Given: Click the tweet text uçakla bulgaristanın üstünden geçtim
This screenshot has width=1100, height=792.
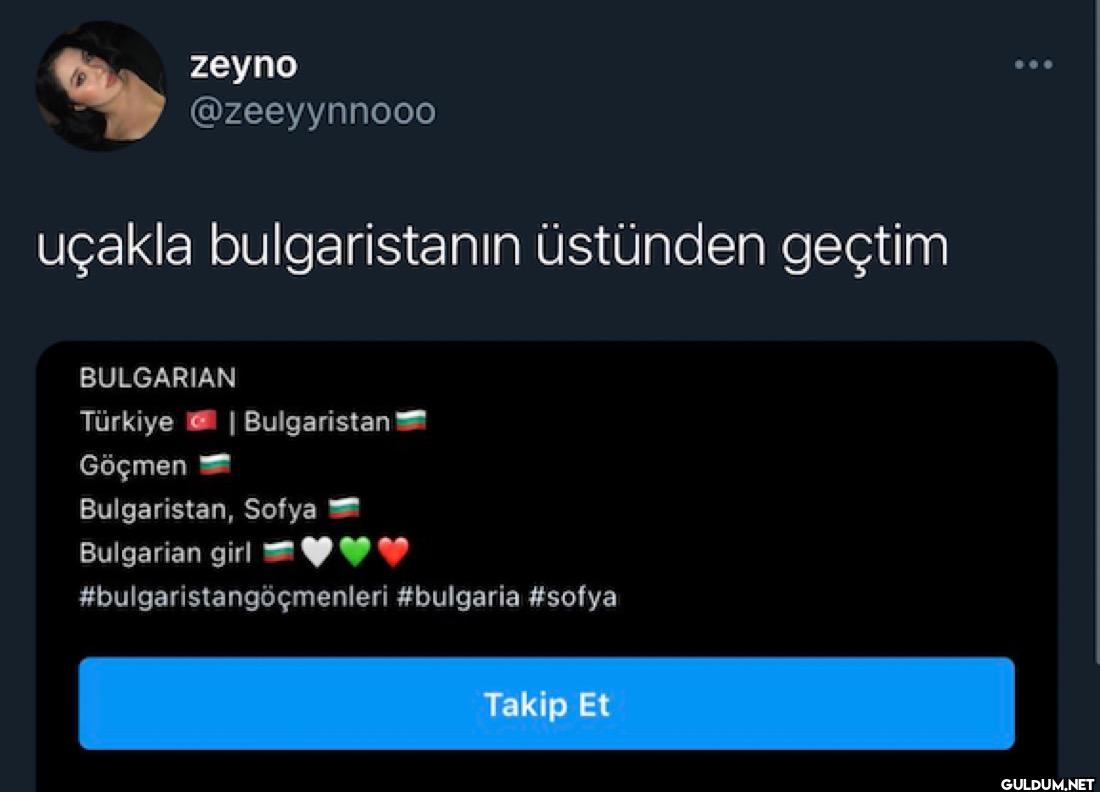Looking at the screenshot, I should pyautogui.click(x=492, y=246).
